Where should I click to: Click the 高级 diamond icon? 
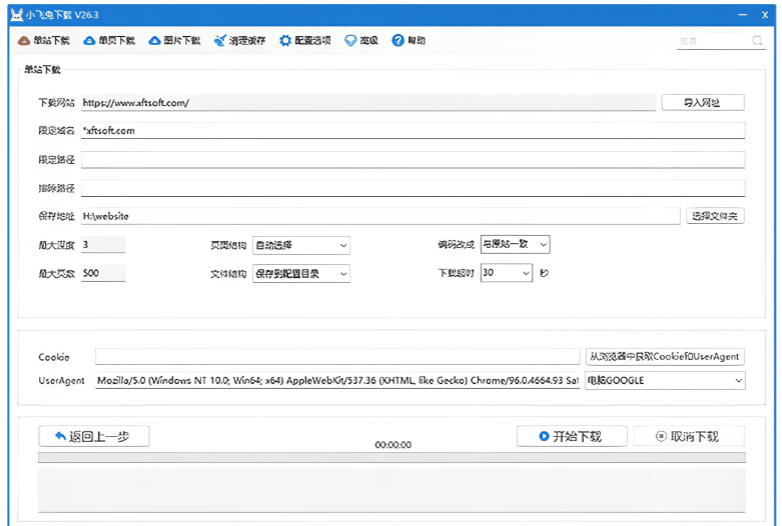(350, 41)
